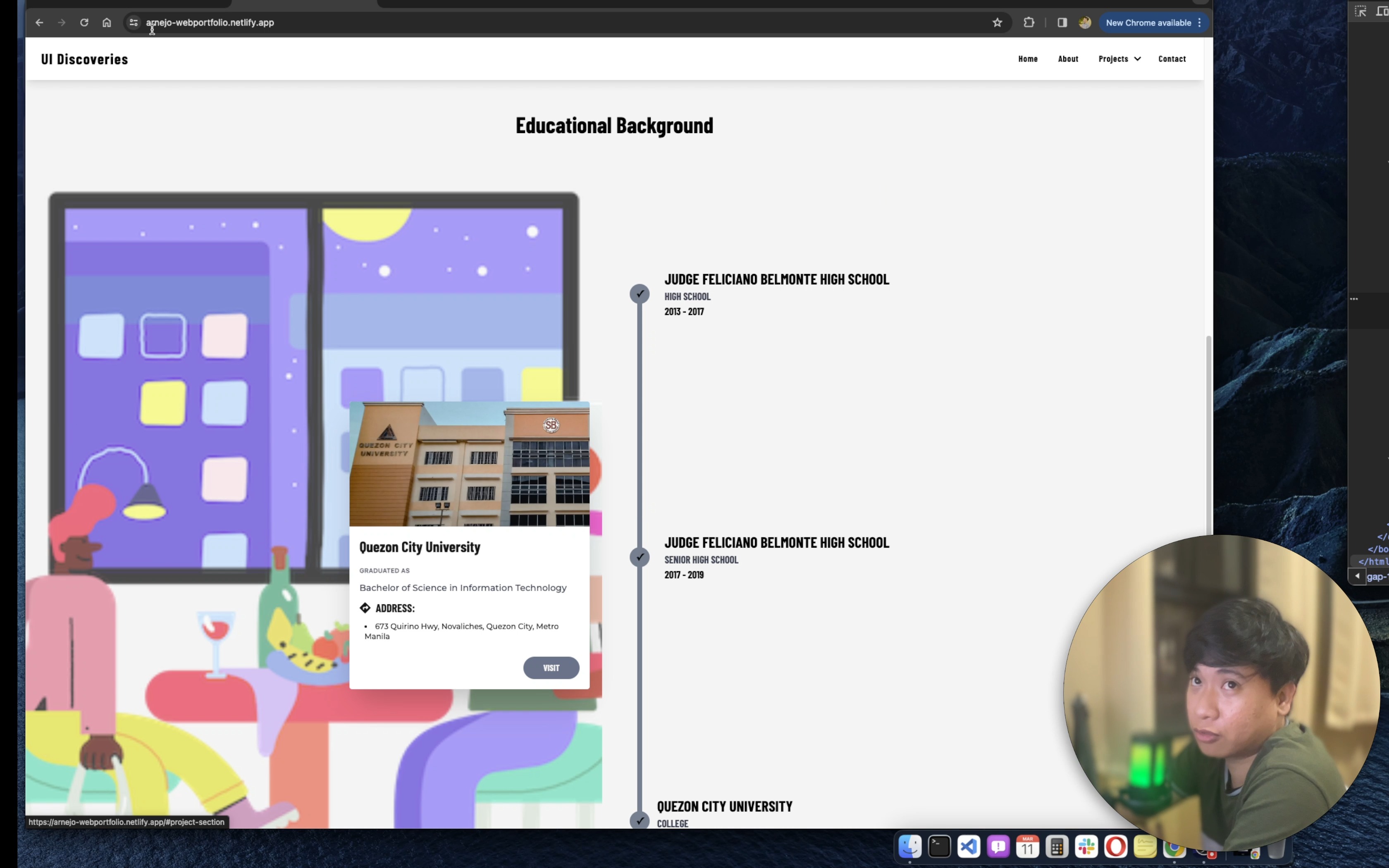This screenshot has width=1389, height=868.
Task: Open Visual Studio Code from the Dock
Action: [969, 847]
